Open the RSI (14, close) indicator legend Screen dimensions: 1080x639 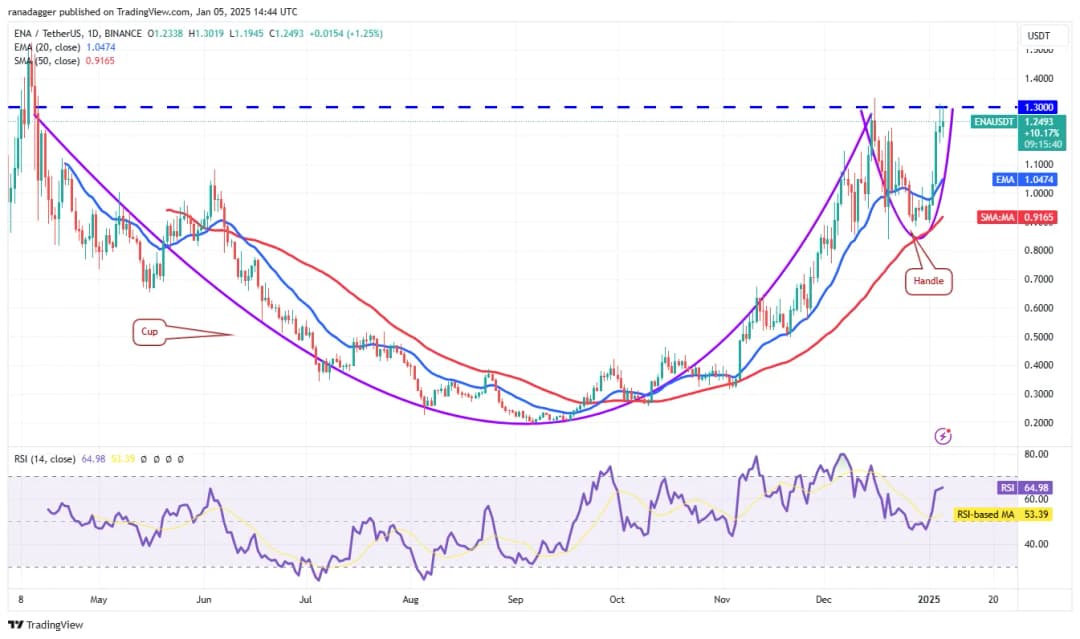click(46, 459)
